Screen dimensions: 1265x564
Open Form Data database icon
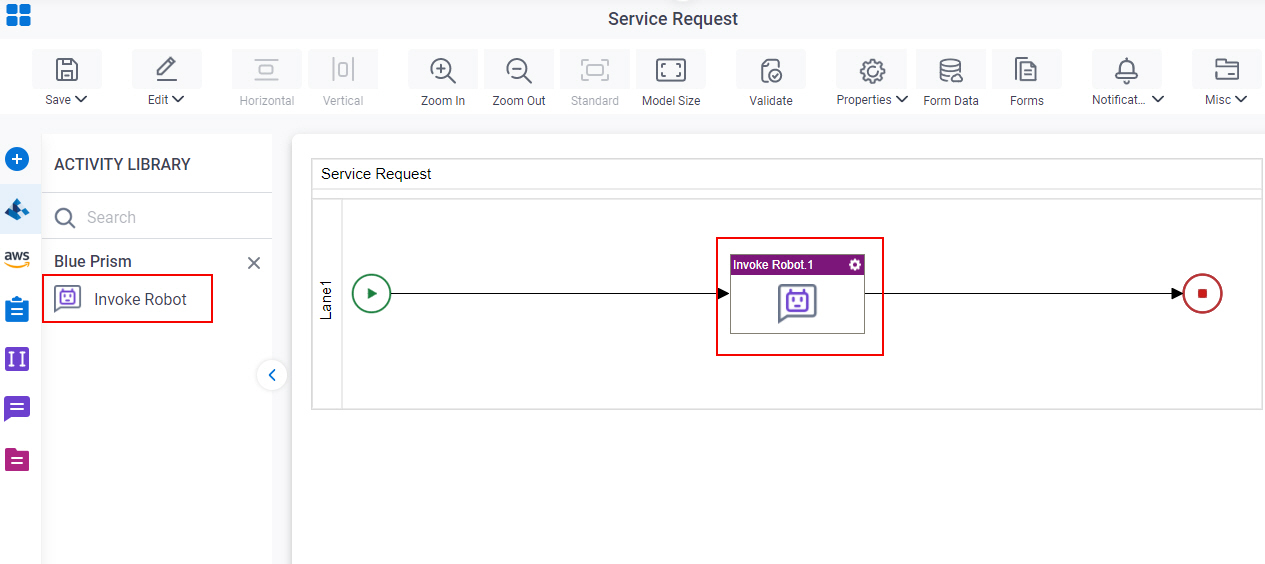(951, 70)
